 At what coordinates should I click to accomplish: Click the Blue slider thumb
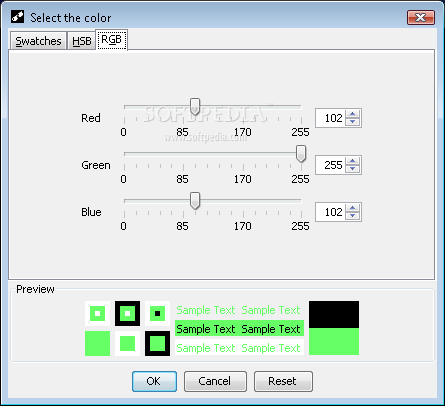195,201
